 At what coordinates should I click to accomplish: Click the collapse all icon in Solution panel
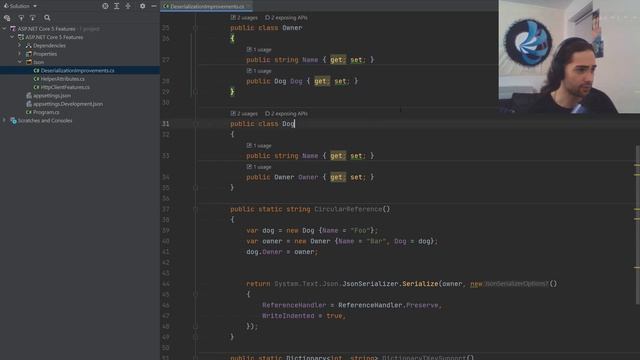pyautogui.click(x=128, y=6)
